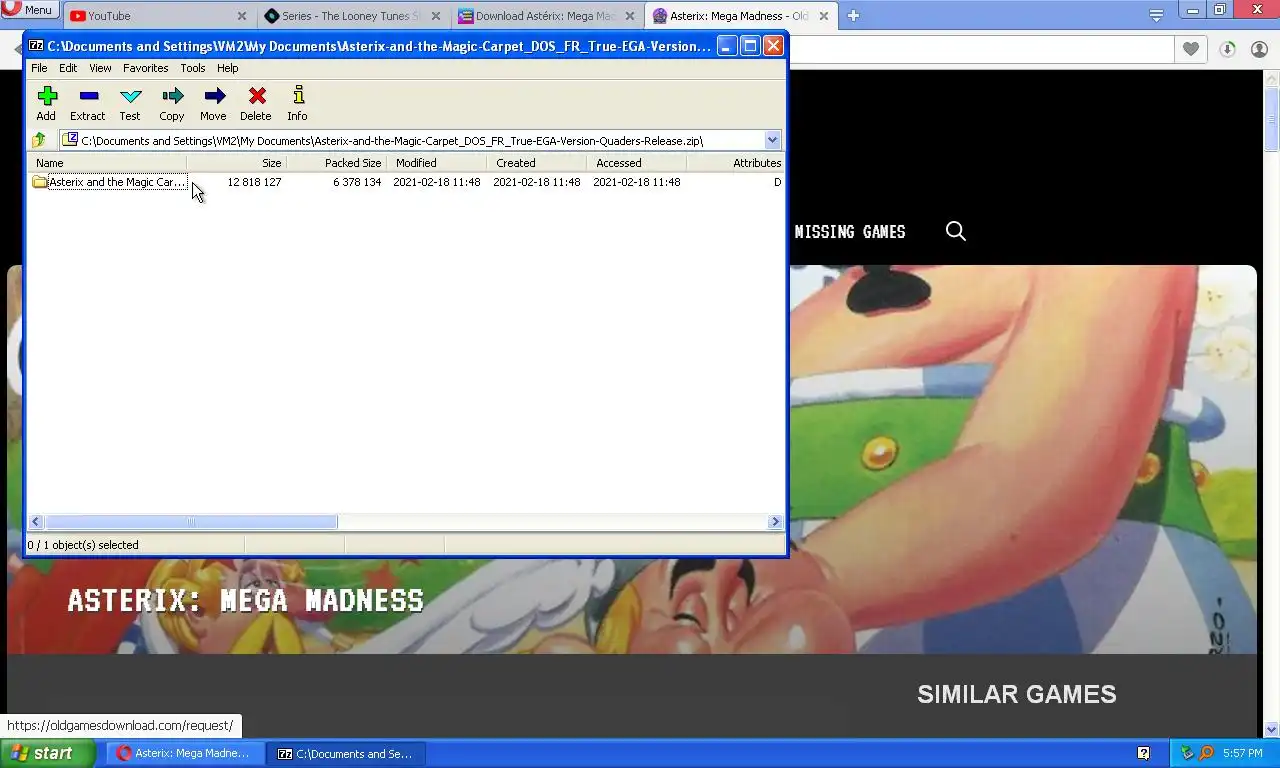Choose the Move toolbar icon
The image size is (1280, 768).
click(214, 103)
